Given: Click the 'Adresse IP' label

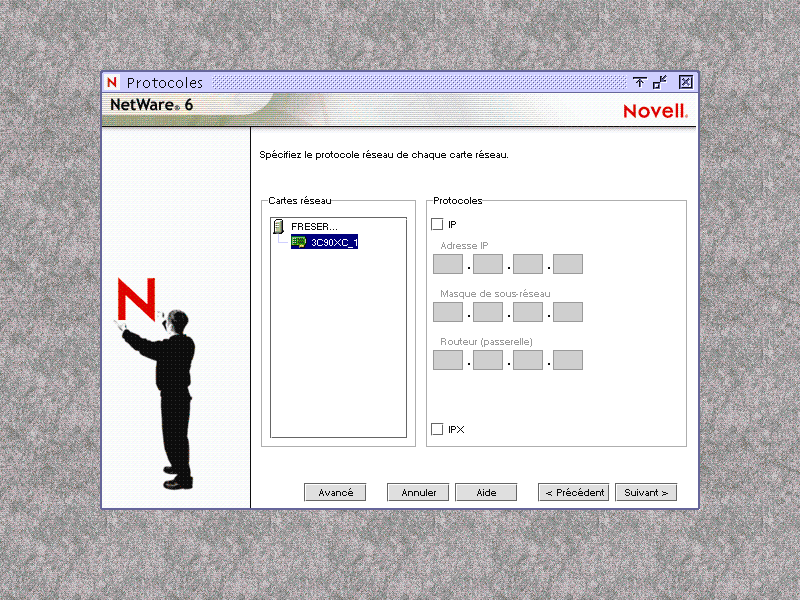Looking at the screenshot, I should coord(464,246).
